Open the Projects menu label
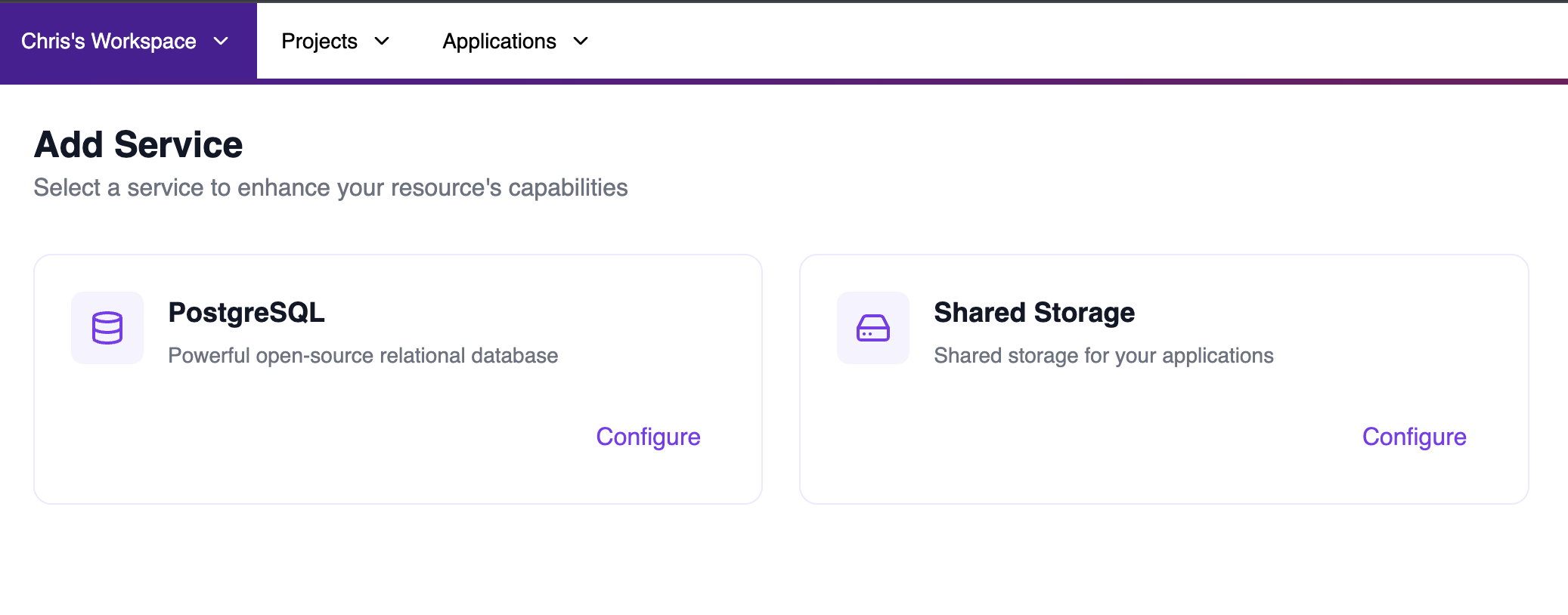Screen dimensions: 1568x615 (319, 42)
